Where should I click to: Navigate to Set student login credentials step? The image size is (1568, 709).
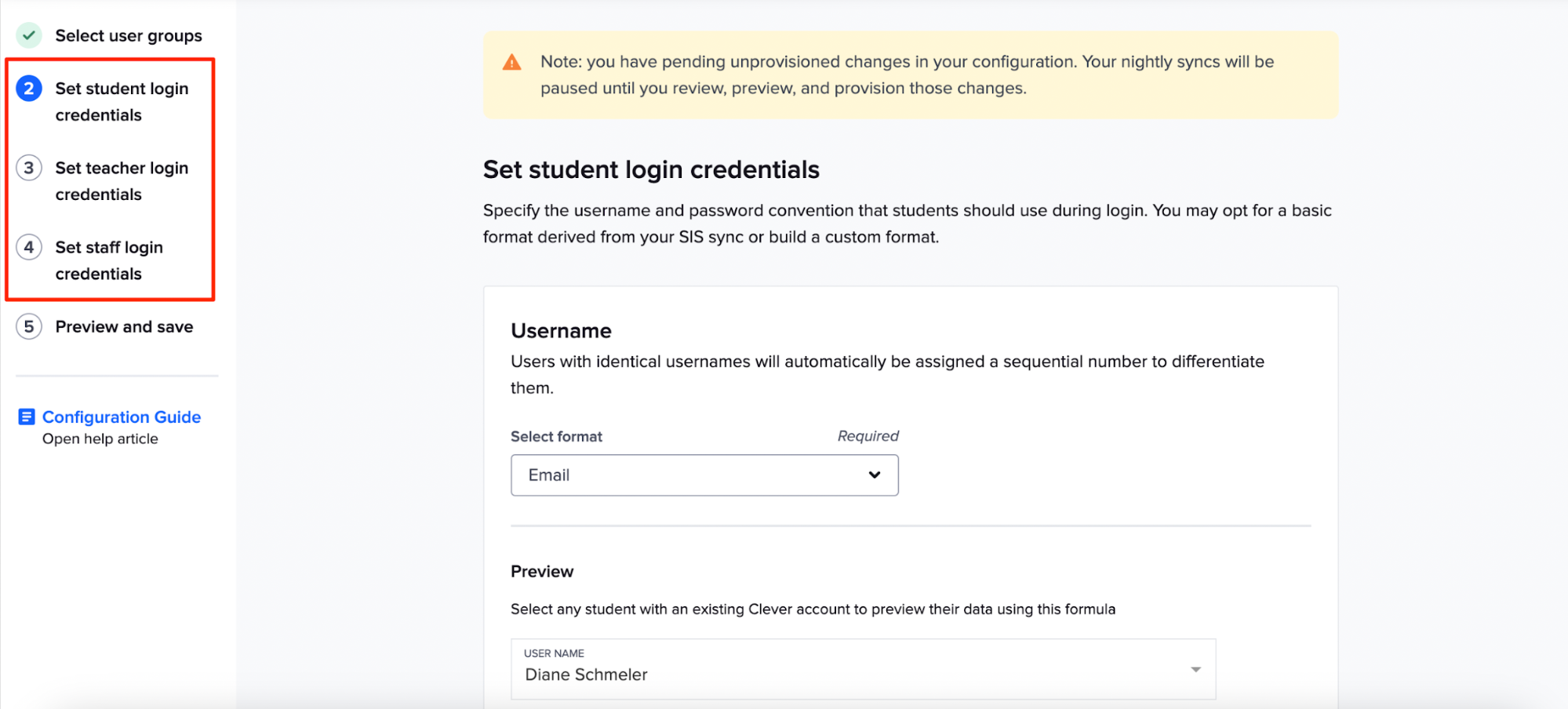pos(122,101)
